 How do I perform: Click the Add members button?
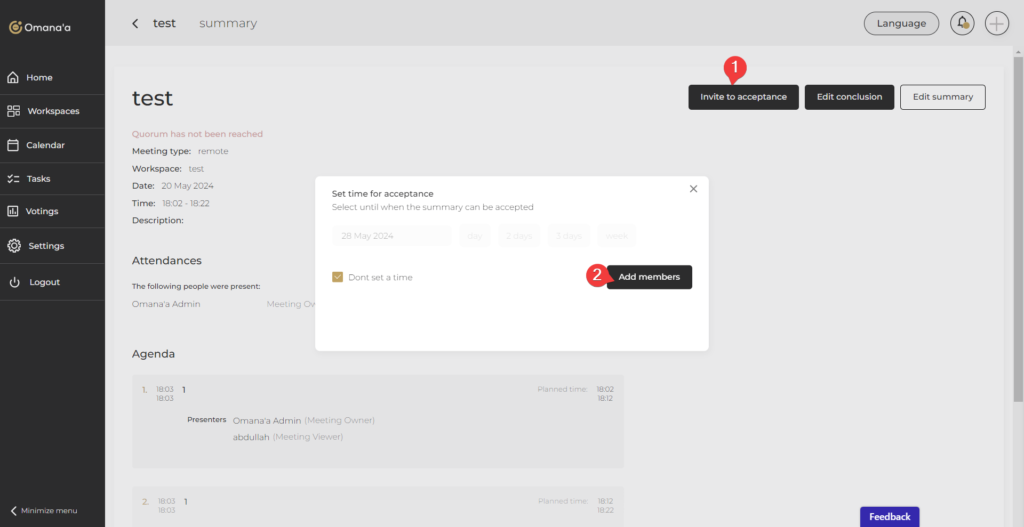tap(649, 277)
